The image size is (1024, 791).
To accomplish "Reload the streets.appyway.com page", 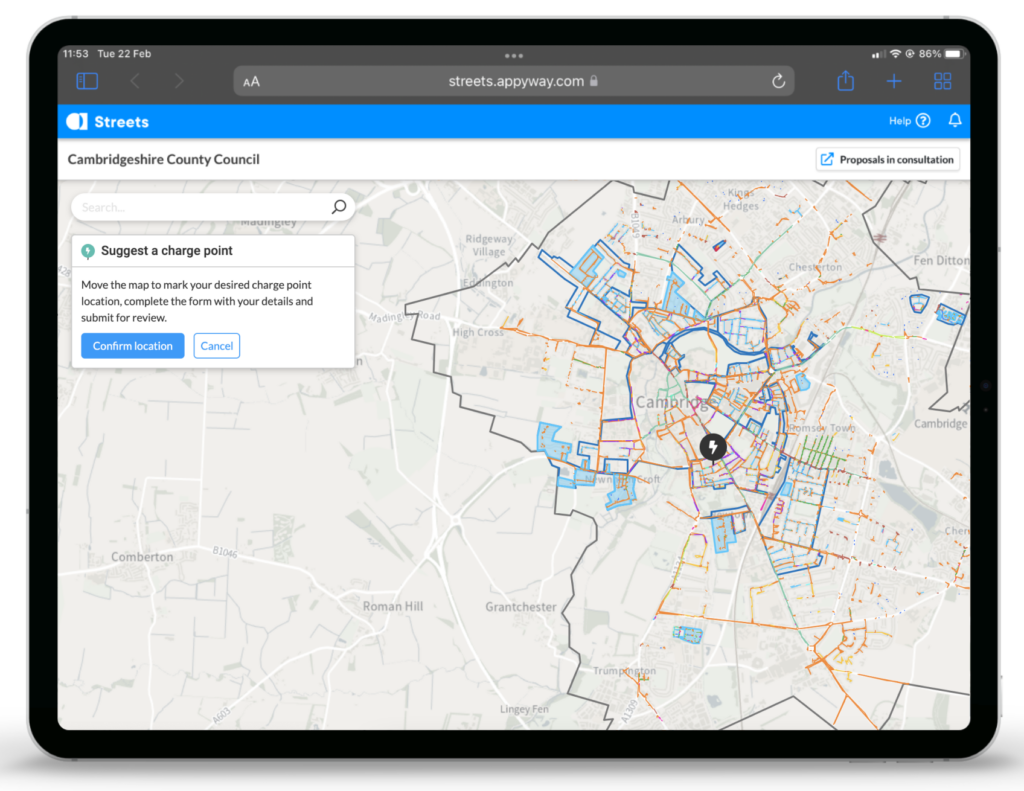I will [x=778, y=81].
